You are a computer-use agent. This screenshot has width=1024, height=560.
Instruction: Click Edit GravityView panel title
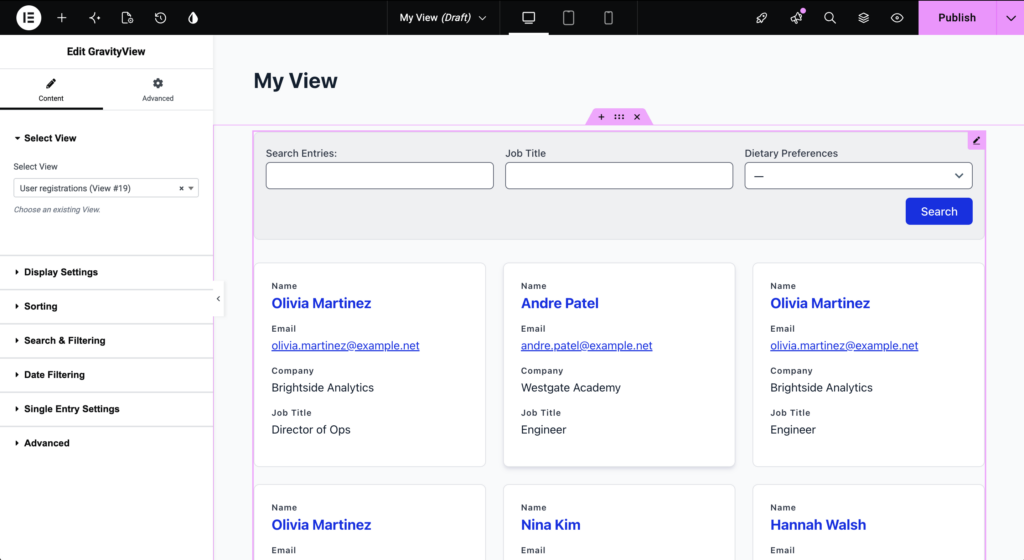tap(106, 52)
